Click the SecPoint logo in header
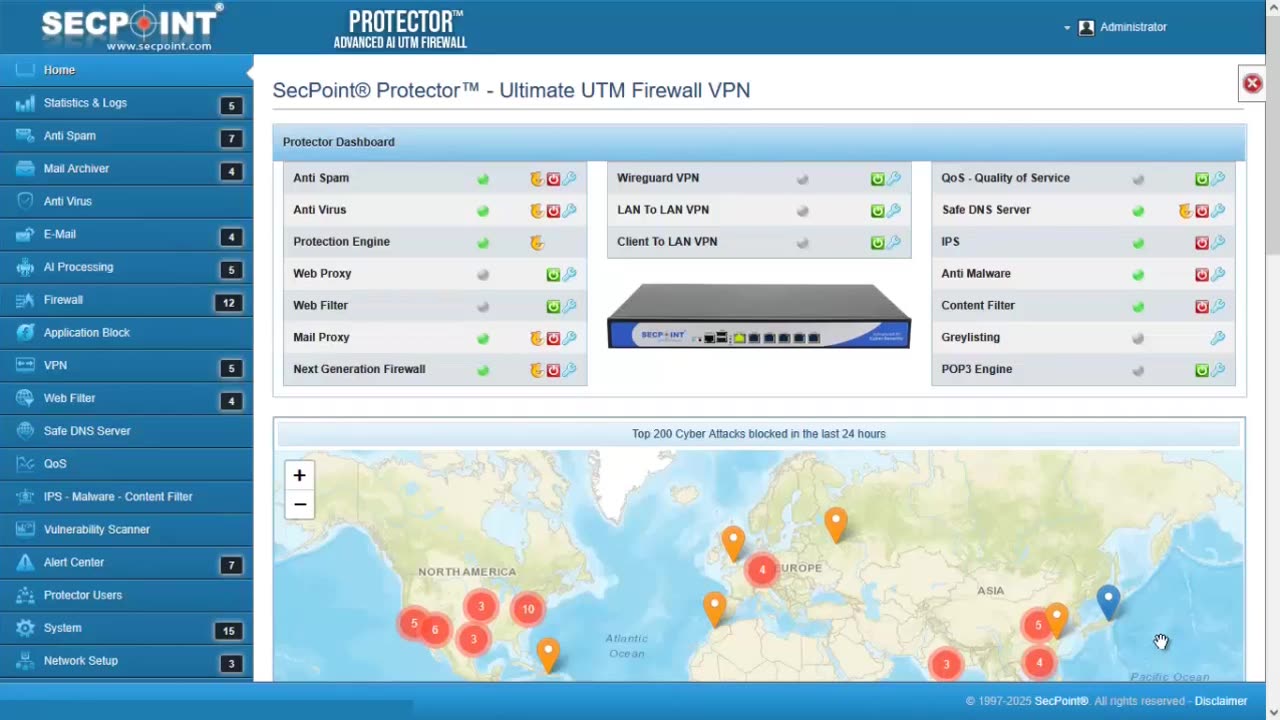The image size is (1280, 720). click(130, 27)
